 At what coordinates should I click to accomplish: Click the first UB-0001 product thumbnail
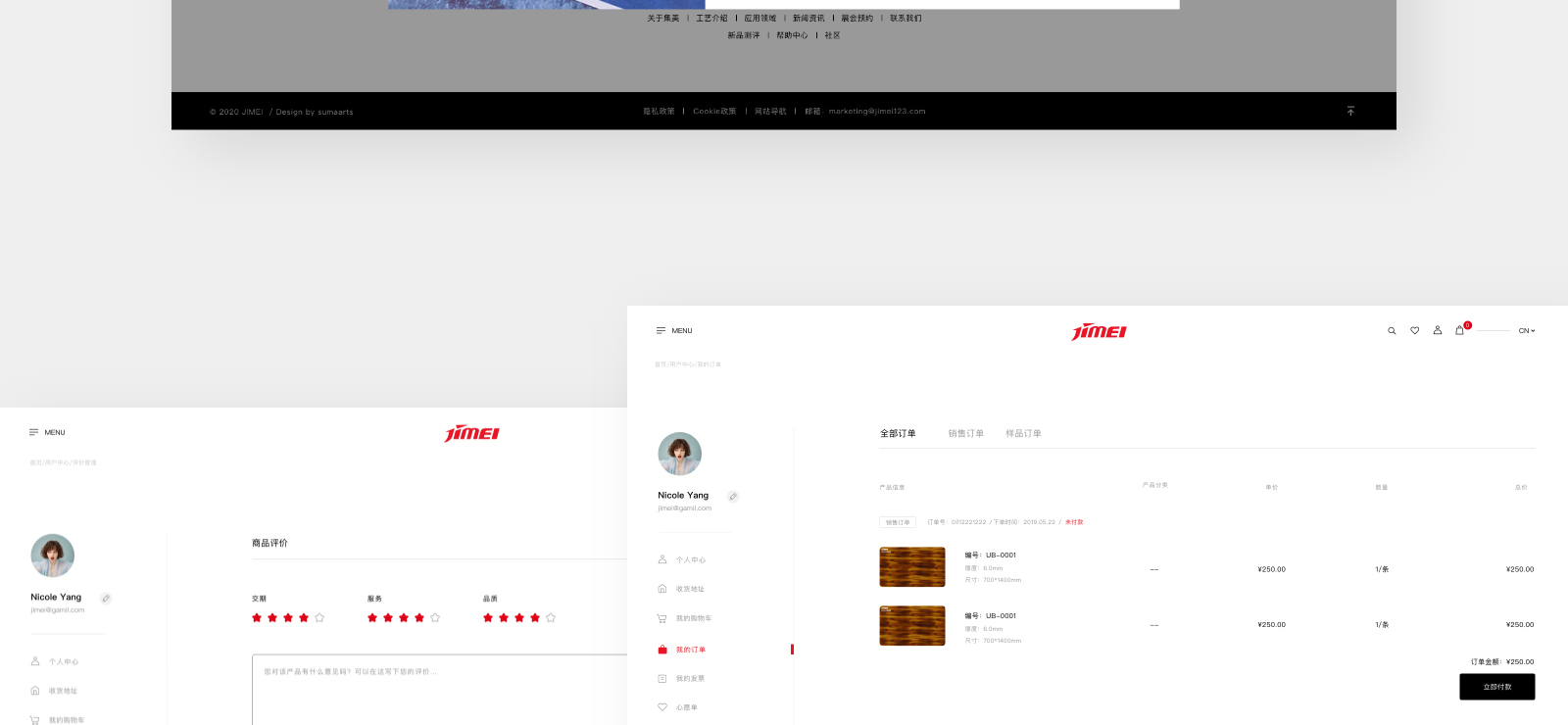[x=912, y=567]
